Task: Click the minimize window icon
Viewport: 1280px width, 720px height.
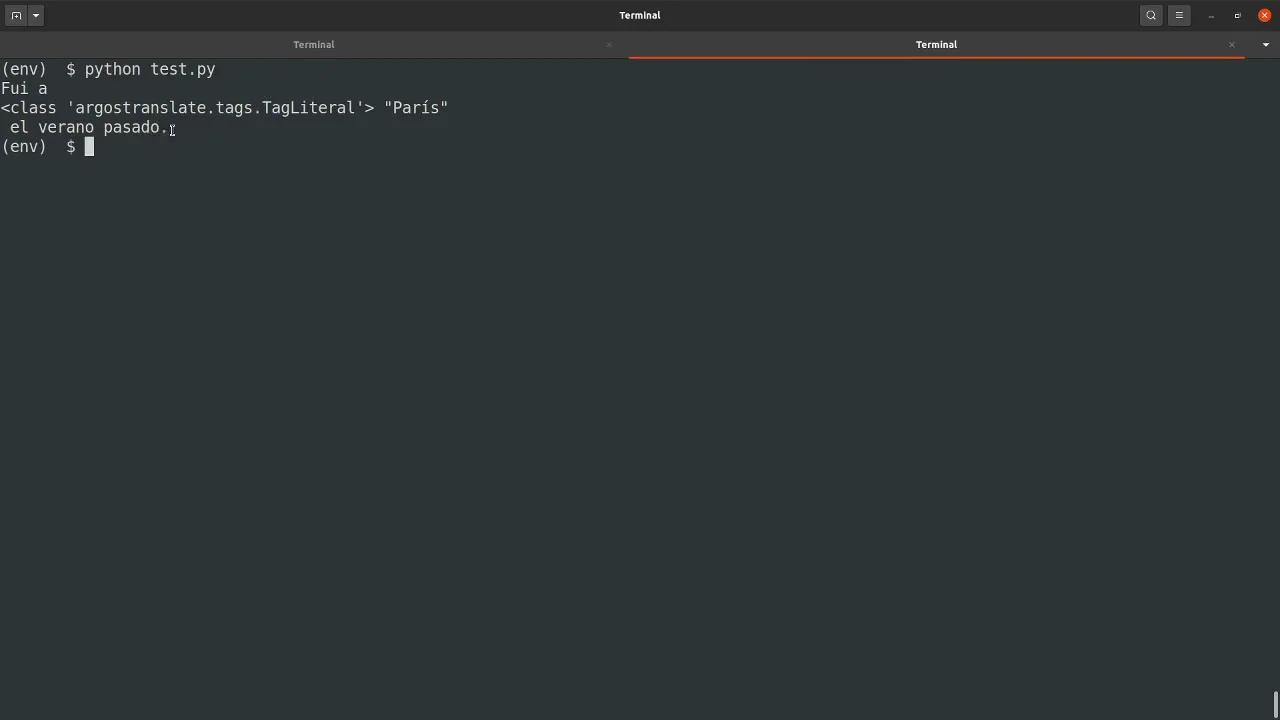Action: 1210,15
